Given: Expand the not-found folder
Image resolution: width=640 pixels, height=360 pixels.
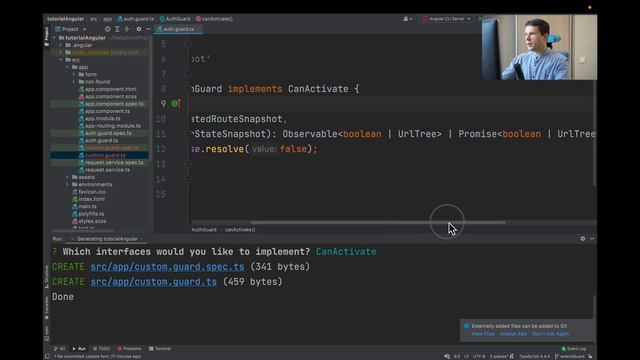Looking at the screenshot, I should pos(74,82).
